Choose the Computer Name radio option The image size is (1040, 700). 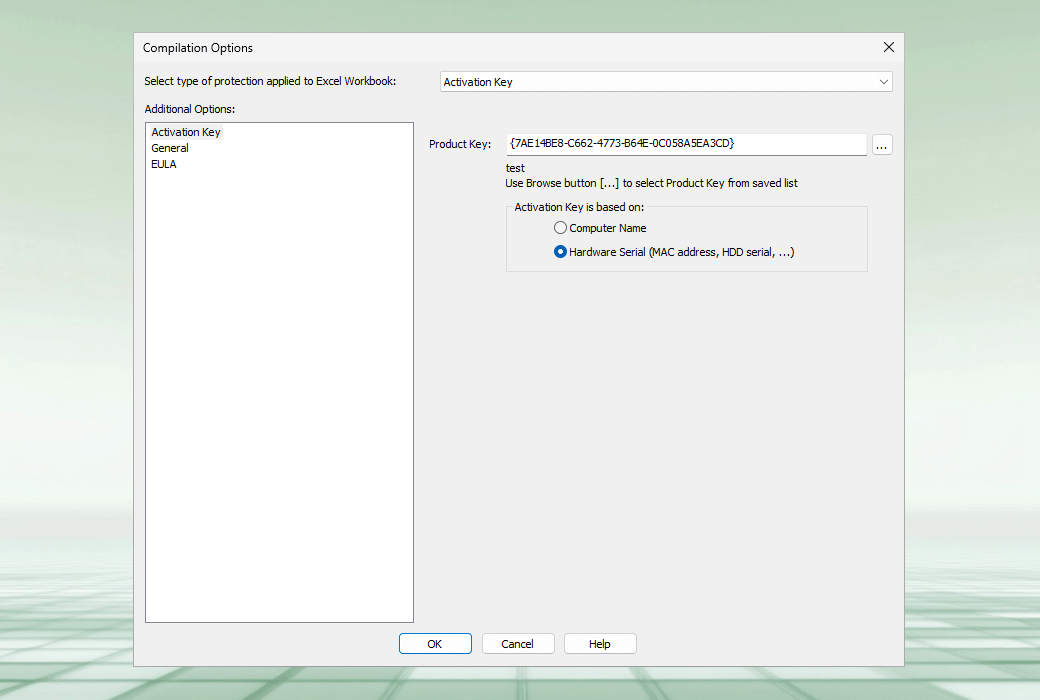pos(600,228)
